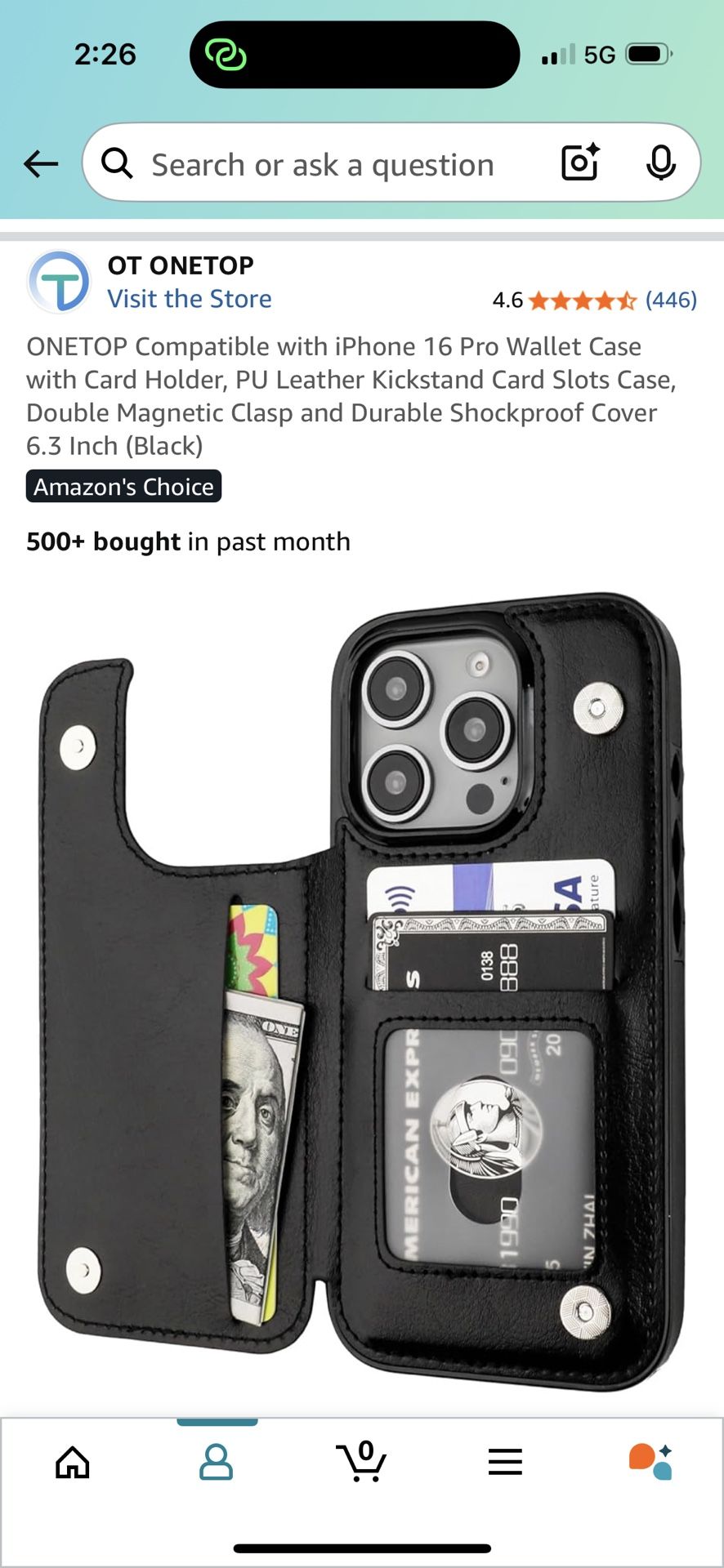Tap the product title text
This screenshot has height=1568, width=724.
pyautogui.click(x=352, y=396)
